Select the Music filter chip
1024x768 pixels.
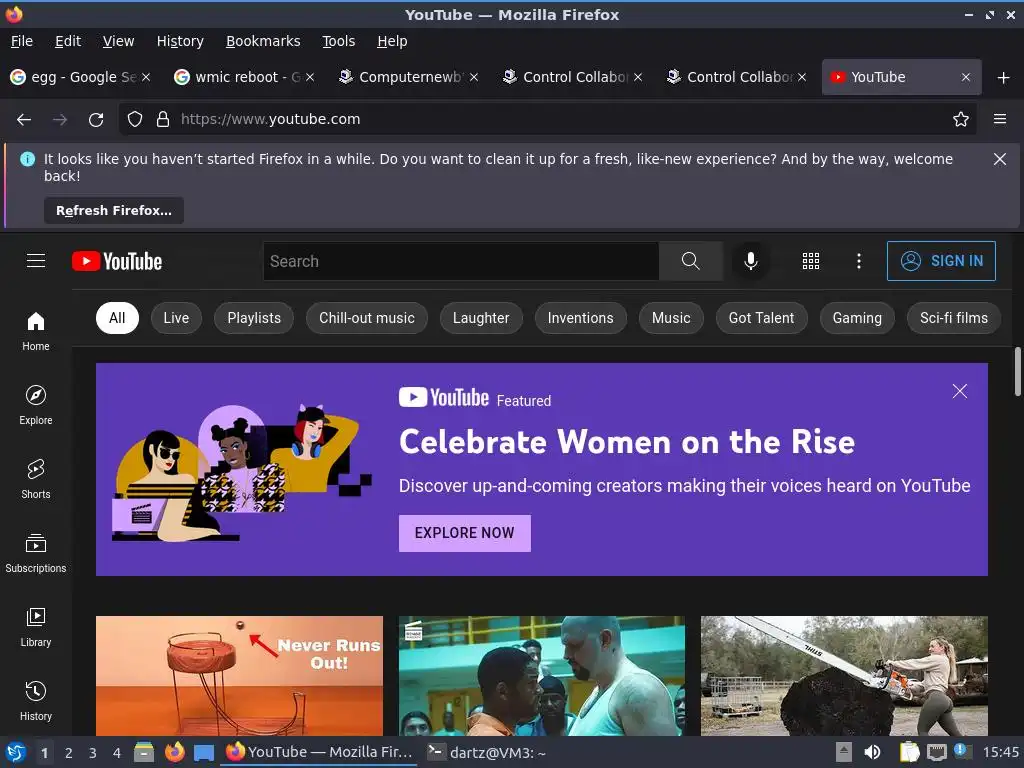pos(671,318)
